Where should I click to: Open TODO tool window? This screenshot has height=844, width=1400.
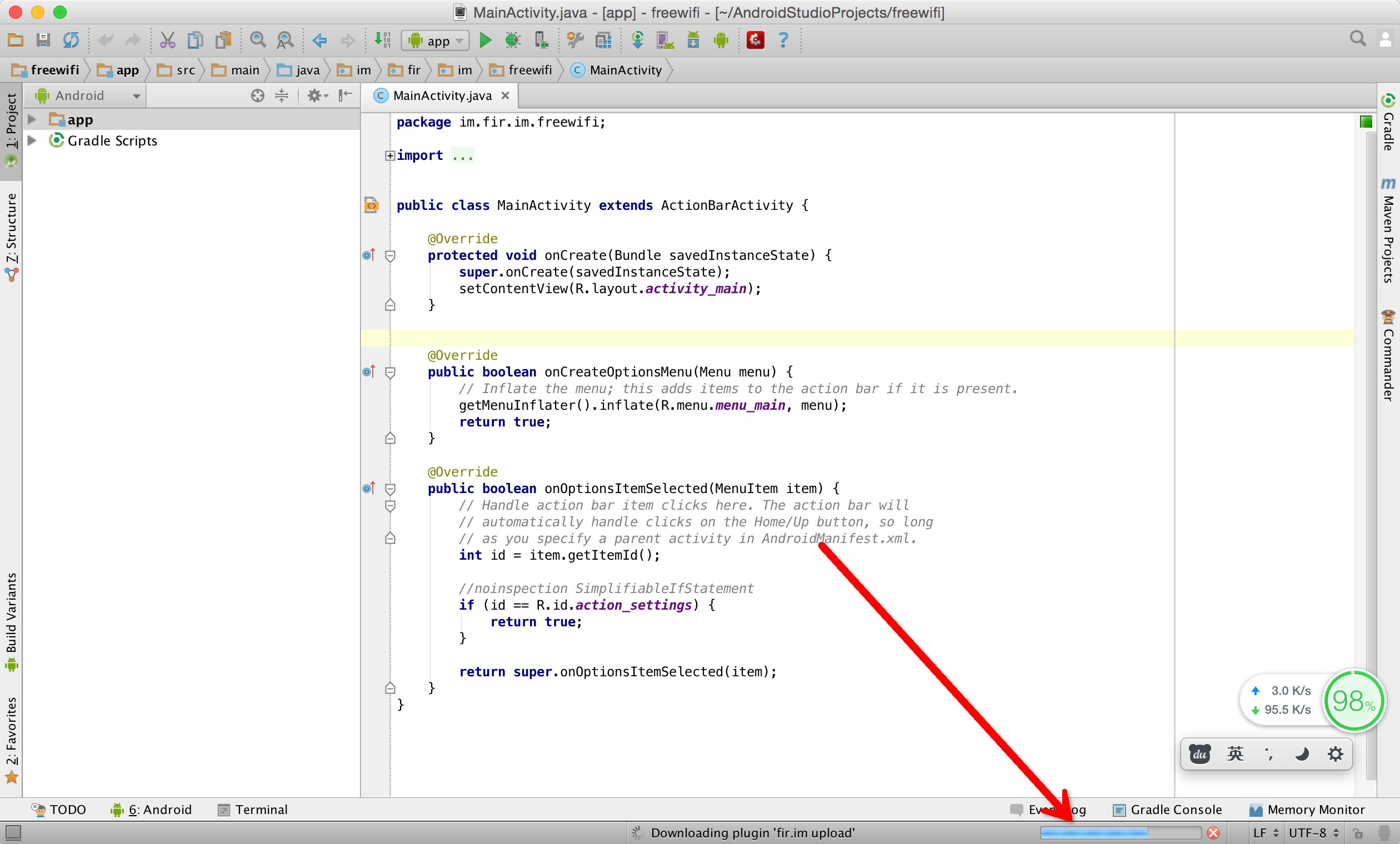pos(58,810)
